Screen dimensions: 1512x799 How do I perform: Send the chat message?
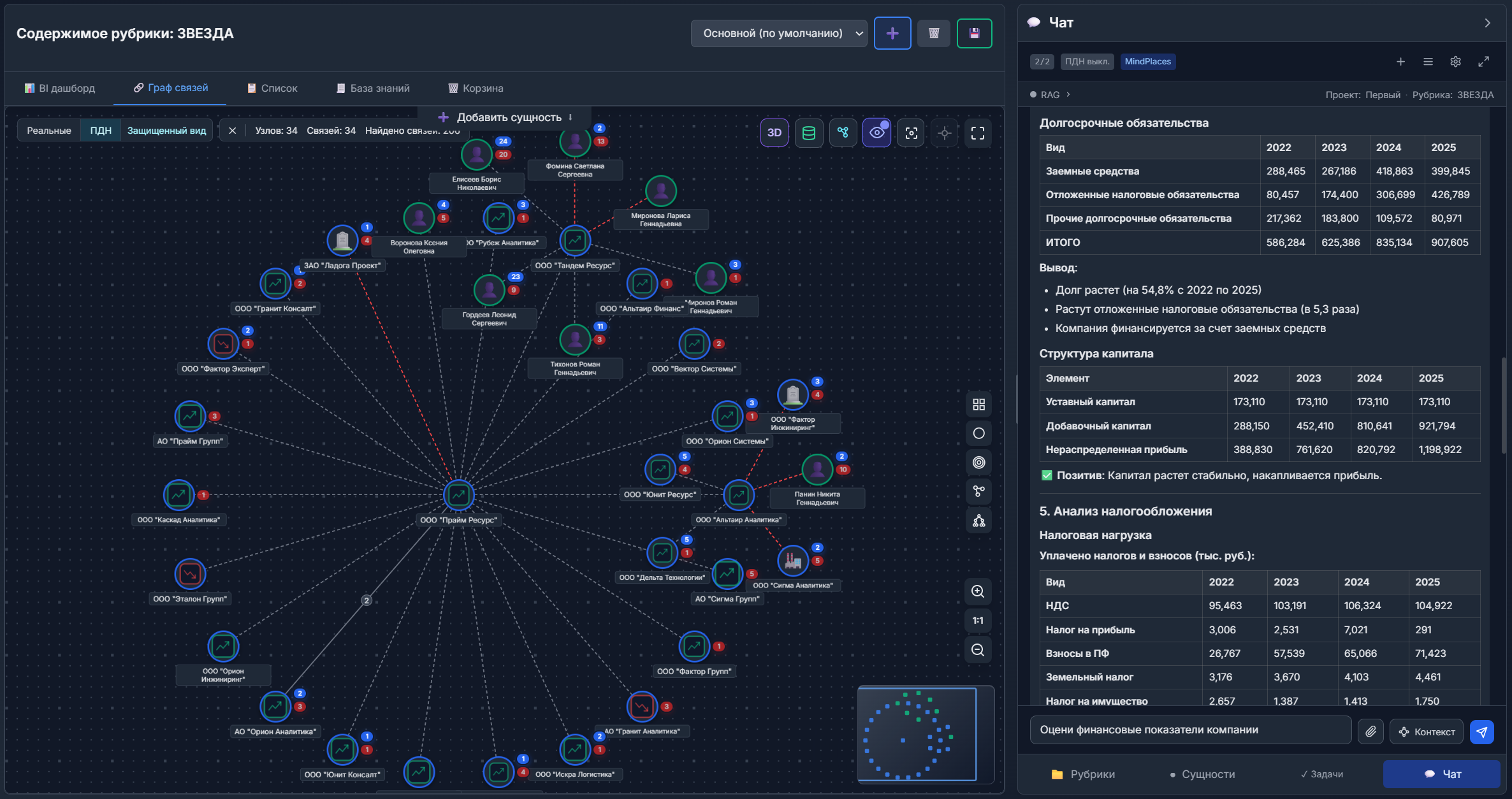point(1481,731)
